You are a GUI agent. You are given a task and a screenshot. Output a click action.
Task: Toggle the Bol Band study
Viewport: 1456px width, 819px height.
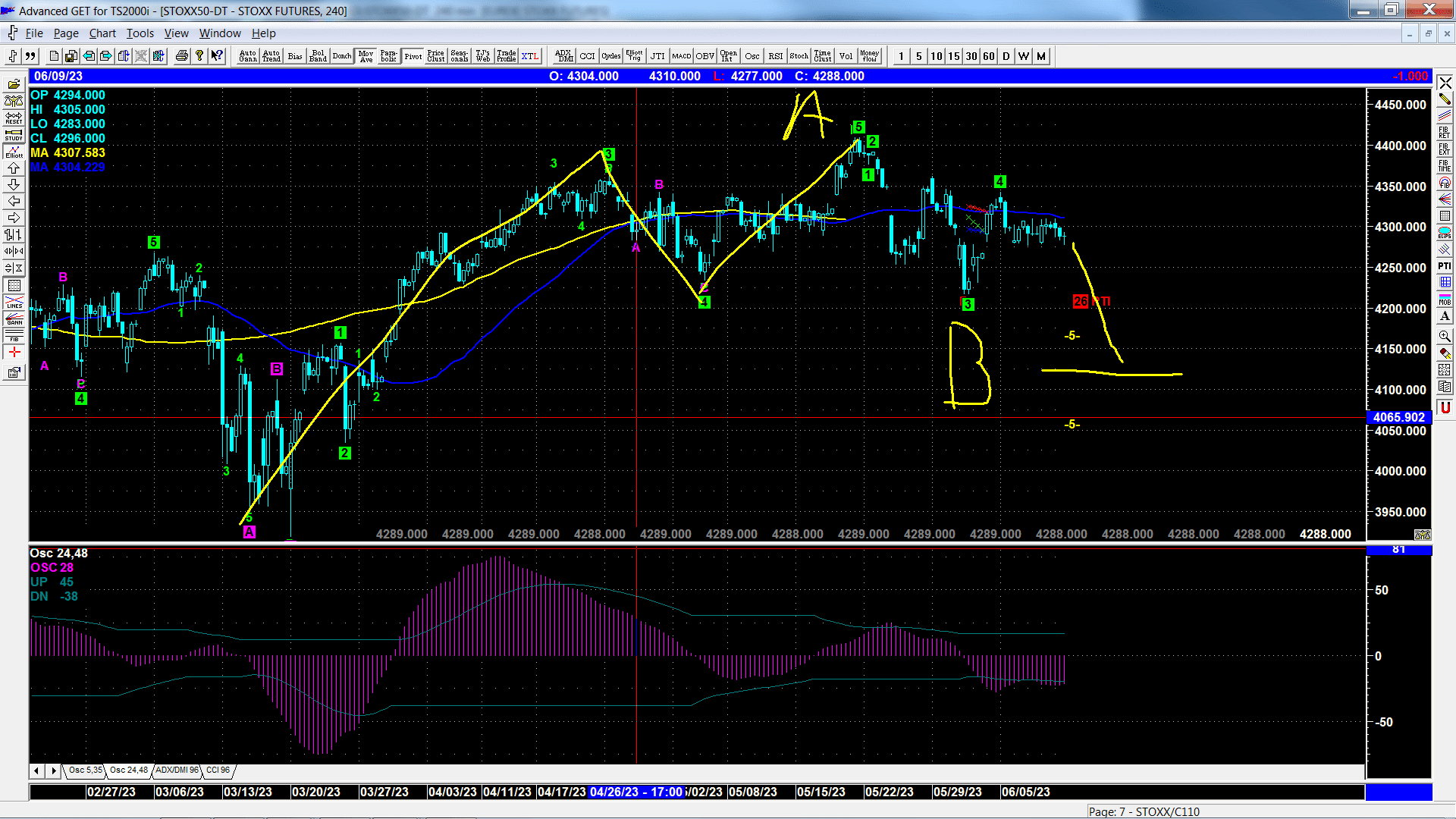click(x=318, y=56)
